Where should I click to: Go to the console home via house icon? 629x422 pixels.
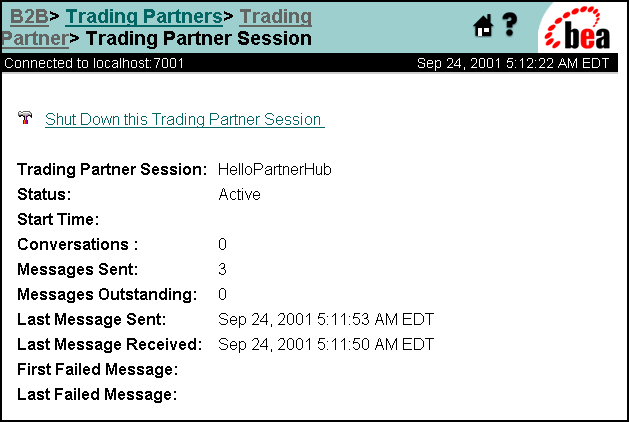[x=483, y=26]
